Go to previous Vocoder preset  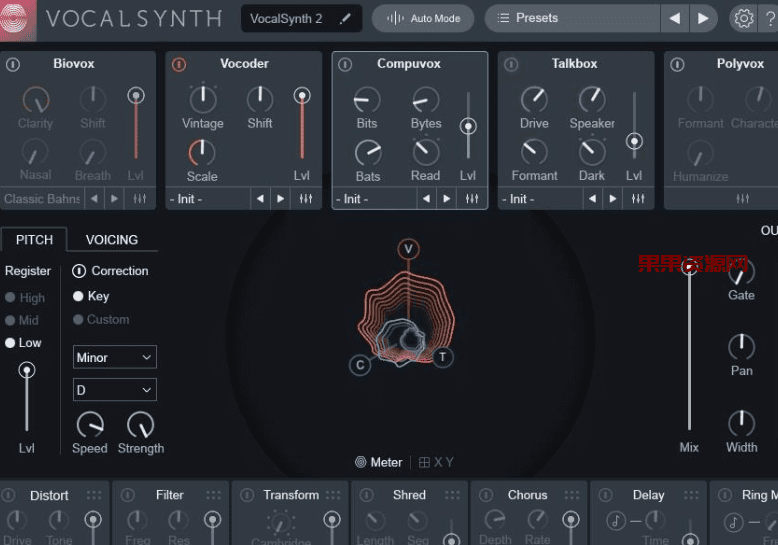pos(260,199)
